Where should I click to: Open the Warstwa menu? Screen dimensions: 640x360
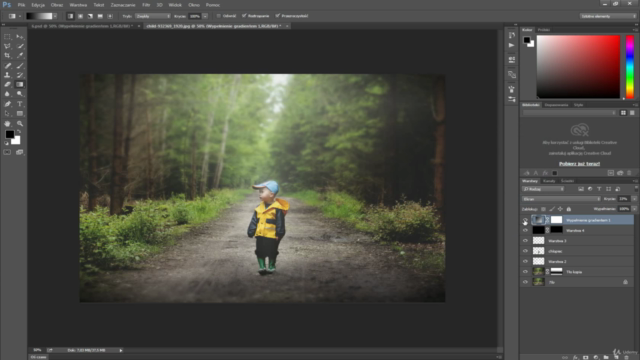pos(78,5)
